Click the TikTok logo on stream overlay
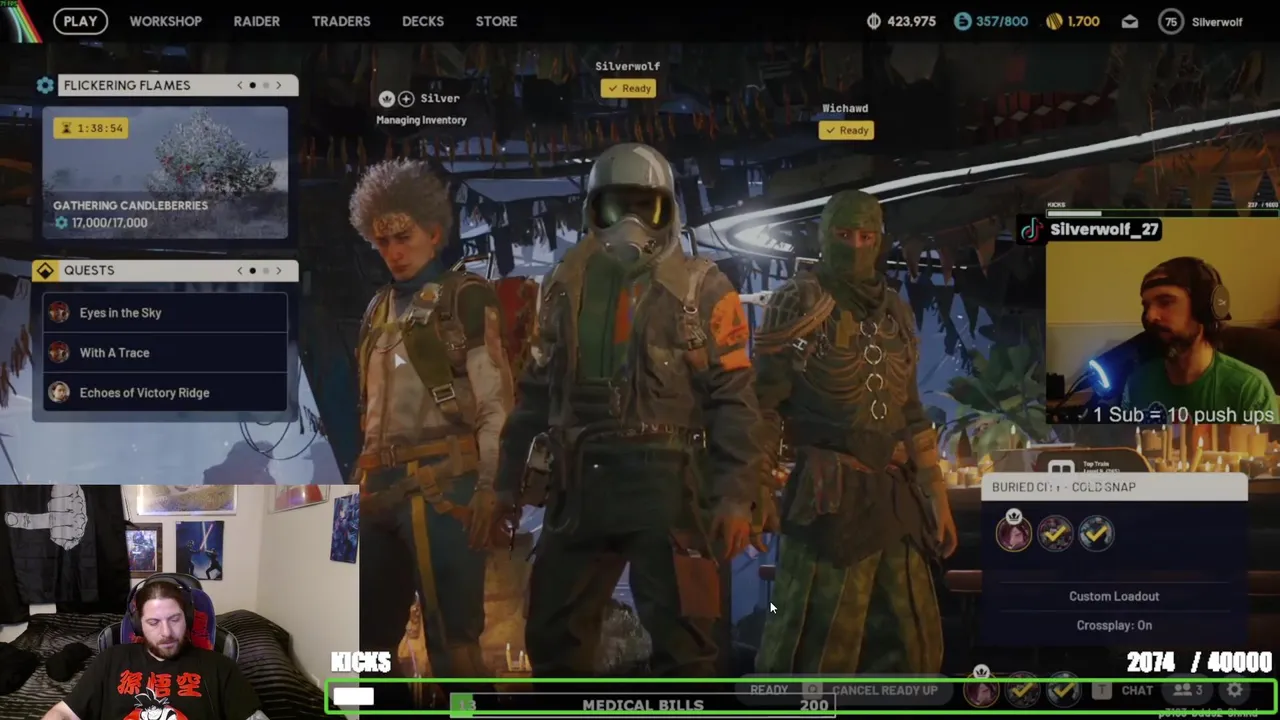This screenshot has height=720, width=1280. click(1031, 230)
